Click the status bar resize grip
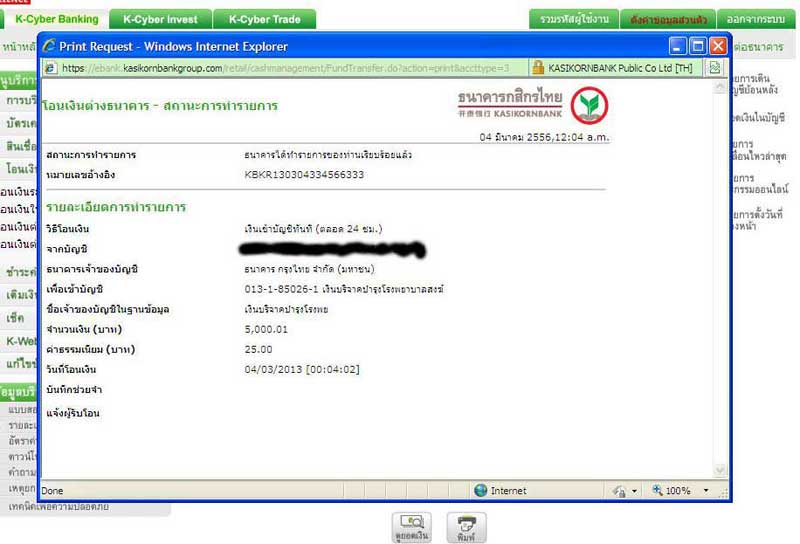Image resolution: width=800 pixels, height=544 pixels. (723, 492)
